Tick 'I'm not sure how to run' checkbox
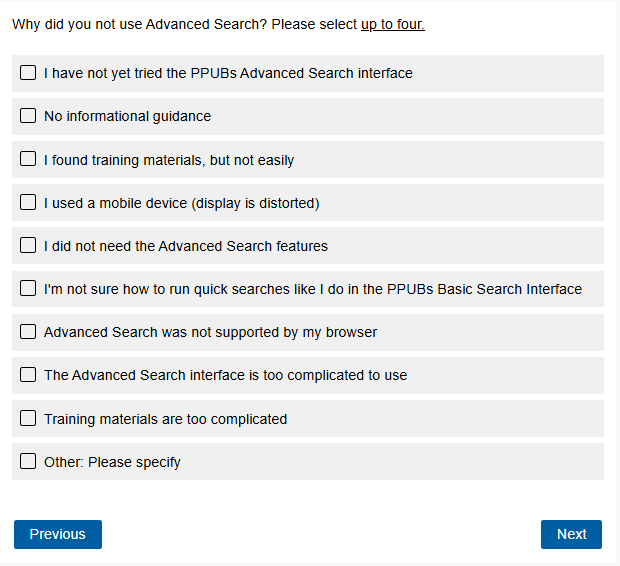620x566 pixels. click(x=28, y=289)
